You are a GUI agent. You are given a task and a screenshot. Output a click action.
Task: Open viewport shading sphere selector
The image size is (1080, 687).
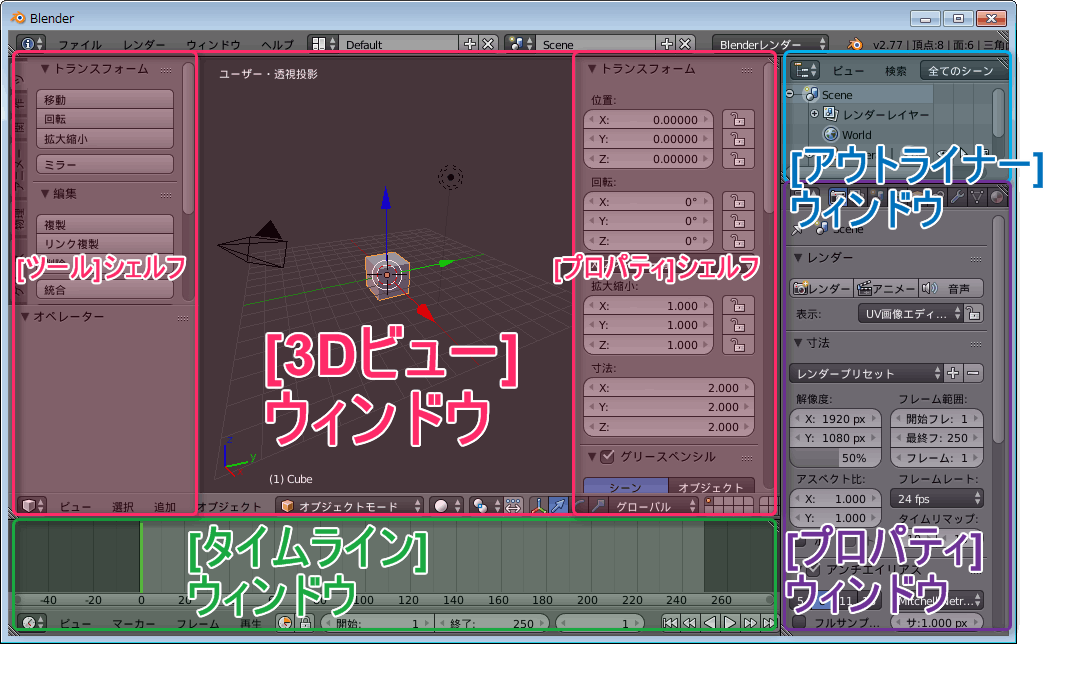click(447, 506)
